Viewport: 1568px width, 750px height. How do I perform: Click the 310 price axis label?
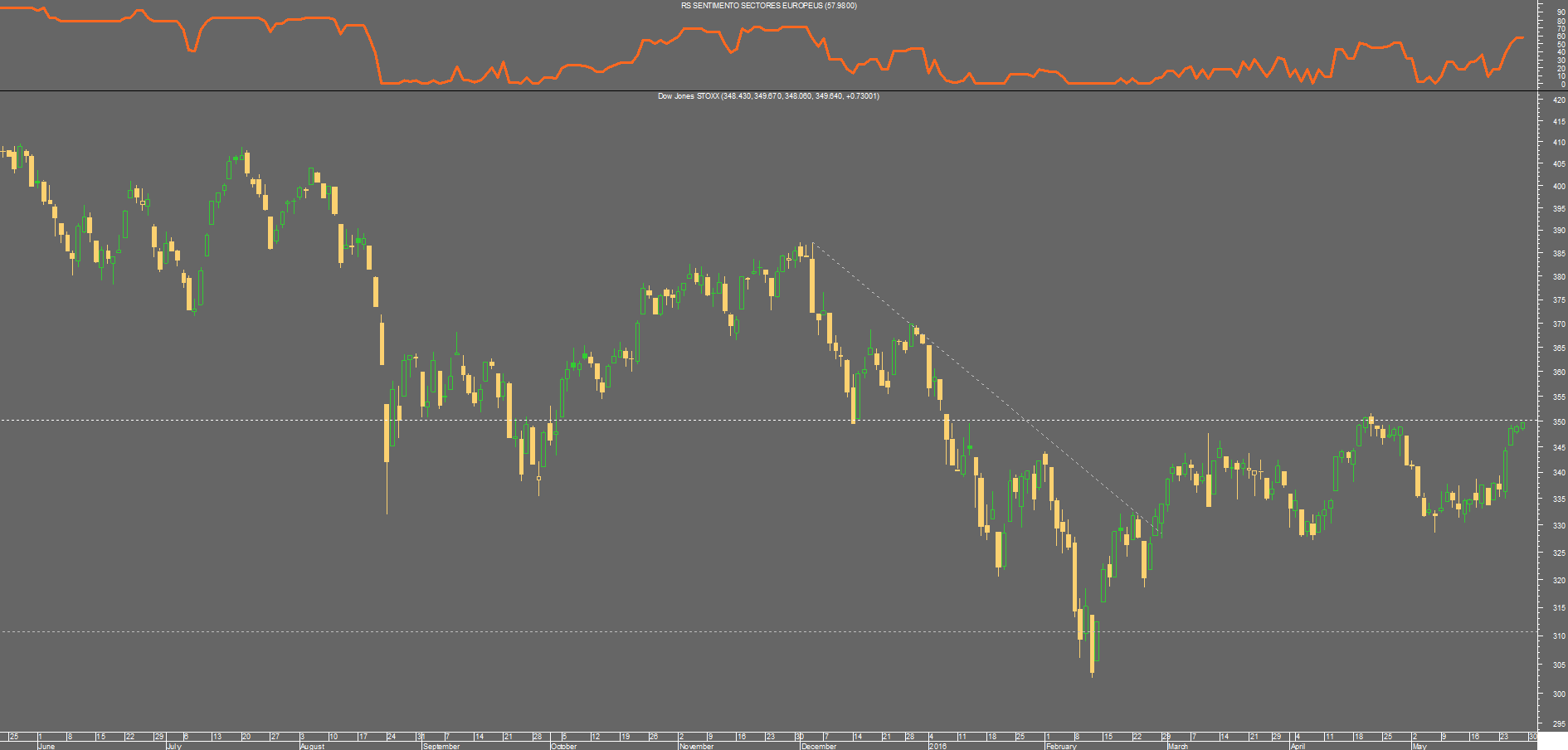click(1559, 636)
